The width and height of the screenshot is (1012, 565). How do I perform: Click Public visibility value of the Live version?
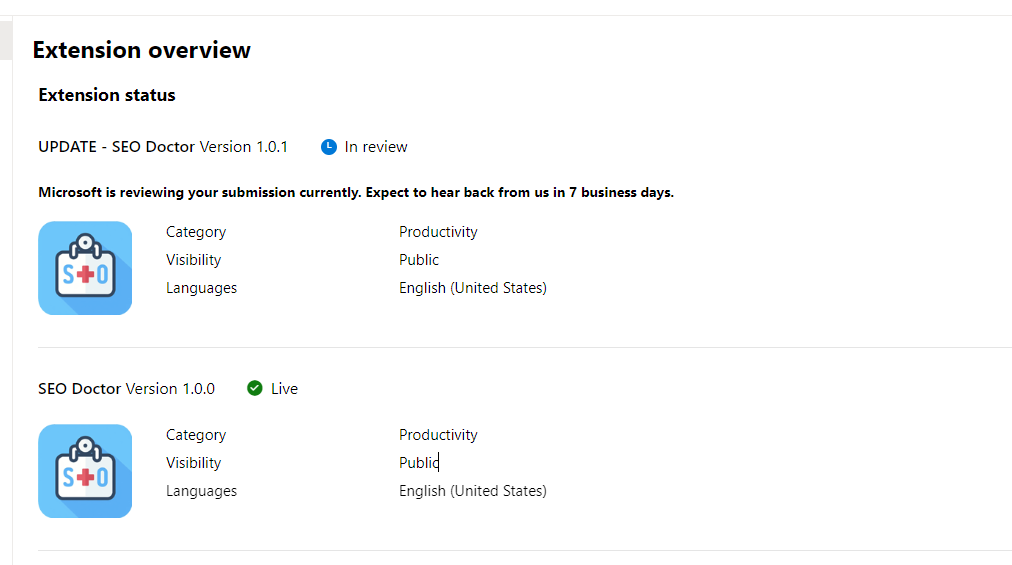419,463
